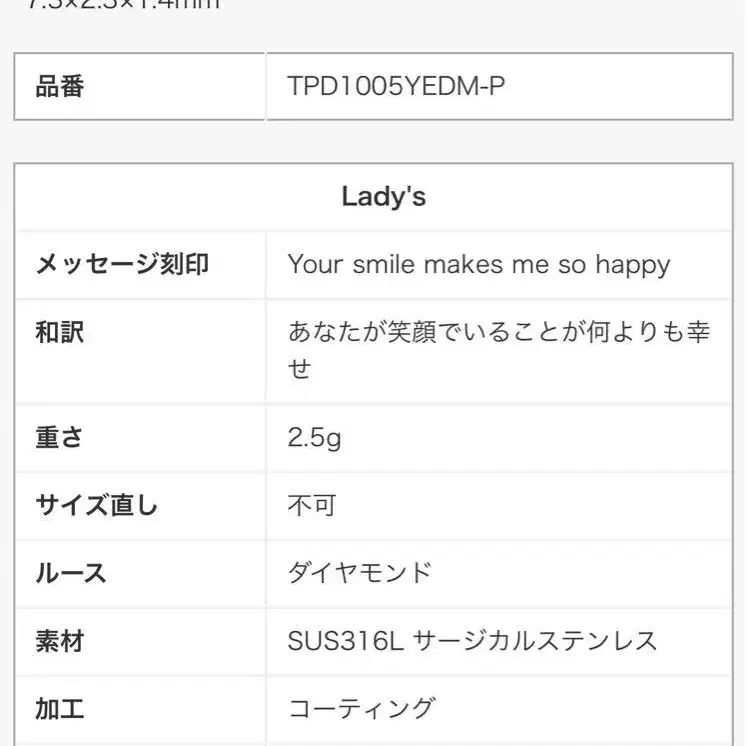Select the 和訳 row label
746x746 pixels.
pos(60,332)
